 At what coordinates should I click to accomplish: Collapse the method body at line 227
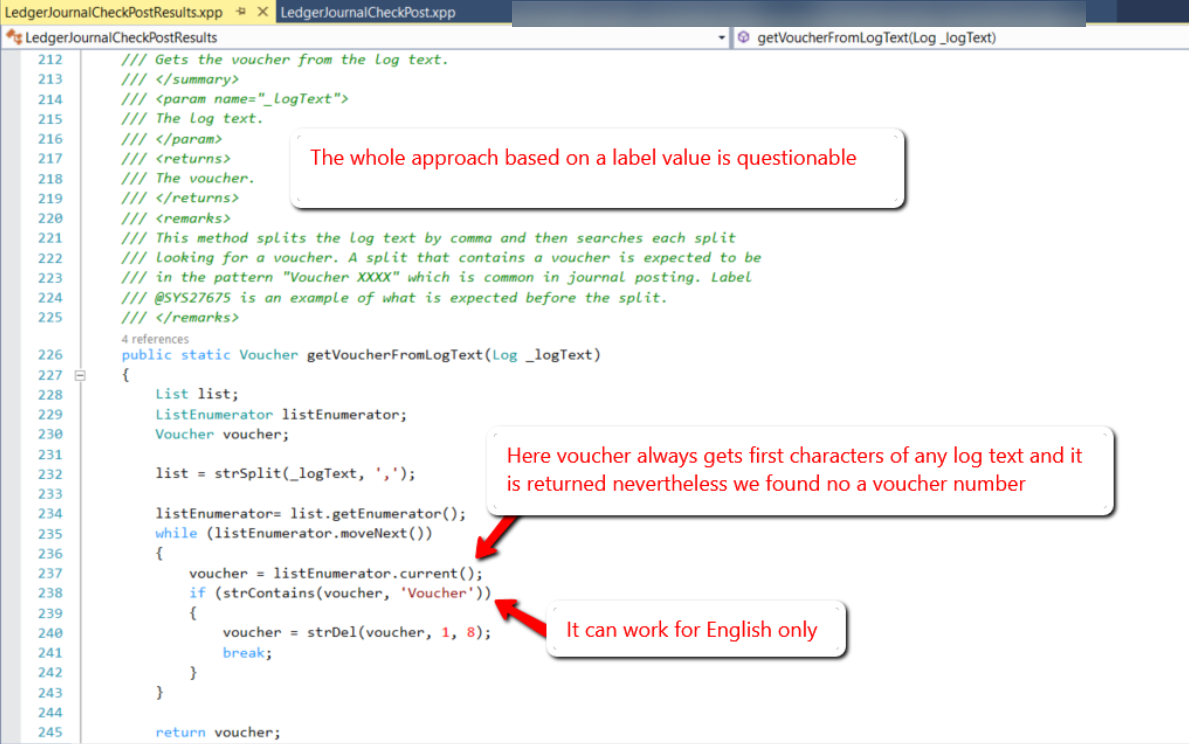point(80,375)
